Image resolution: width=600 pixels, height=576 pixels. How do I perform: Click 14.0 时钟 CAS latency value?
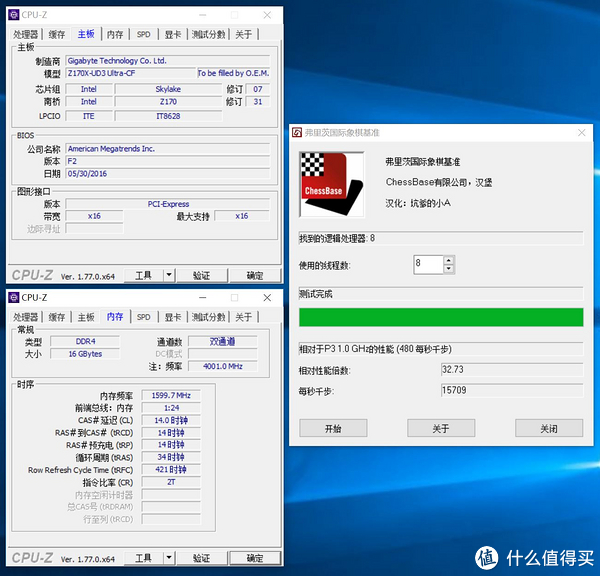coord(171,420)
